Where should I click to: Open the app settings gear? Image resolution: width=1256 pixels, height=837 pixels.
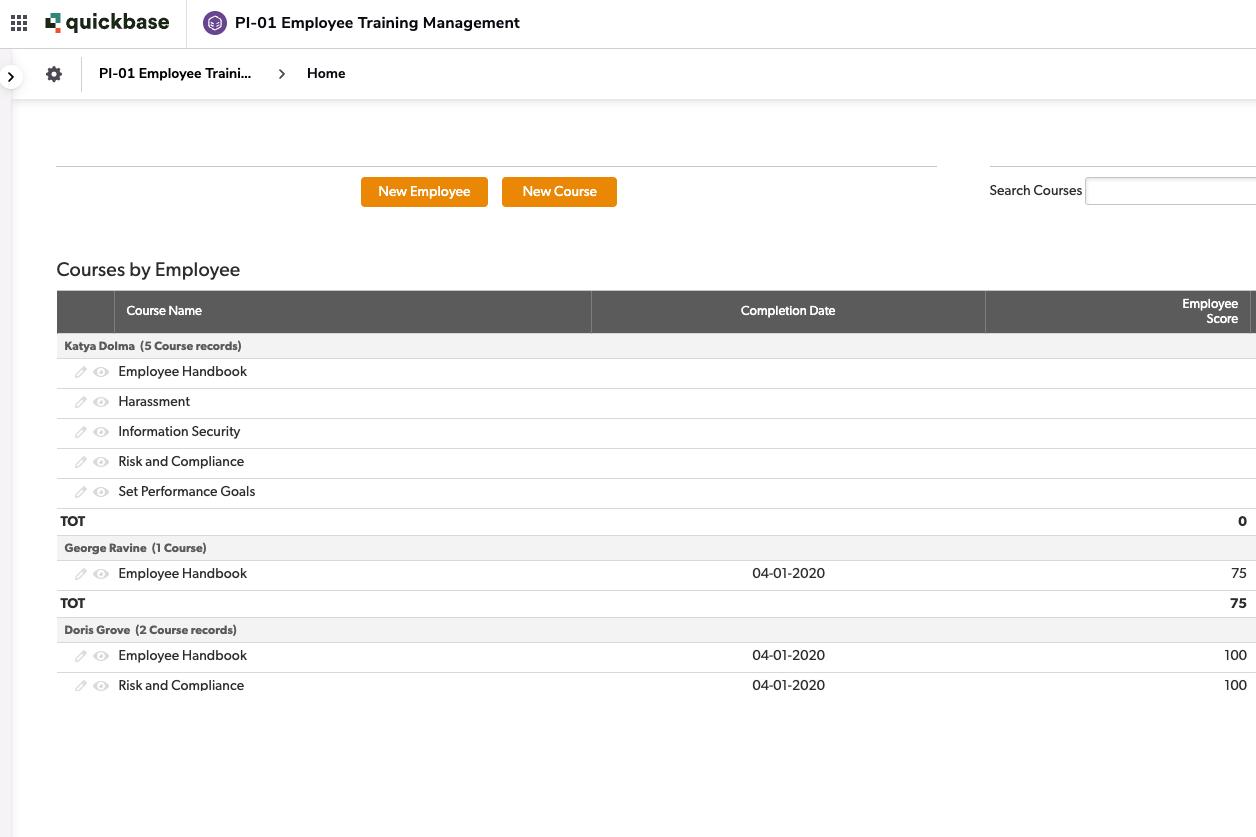coord(53,73)
